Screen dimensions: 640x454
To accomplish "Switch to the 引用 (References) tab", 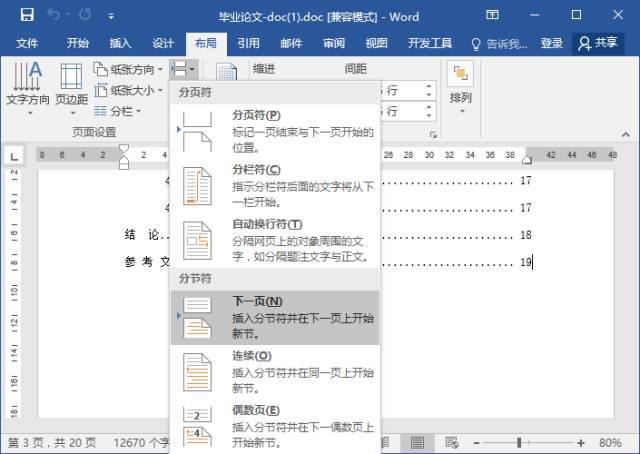I will tap(249, 43).
